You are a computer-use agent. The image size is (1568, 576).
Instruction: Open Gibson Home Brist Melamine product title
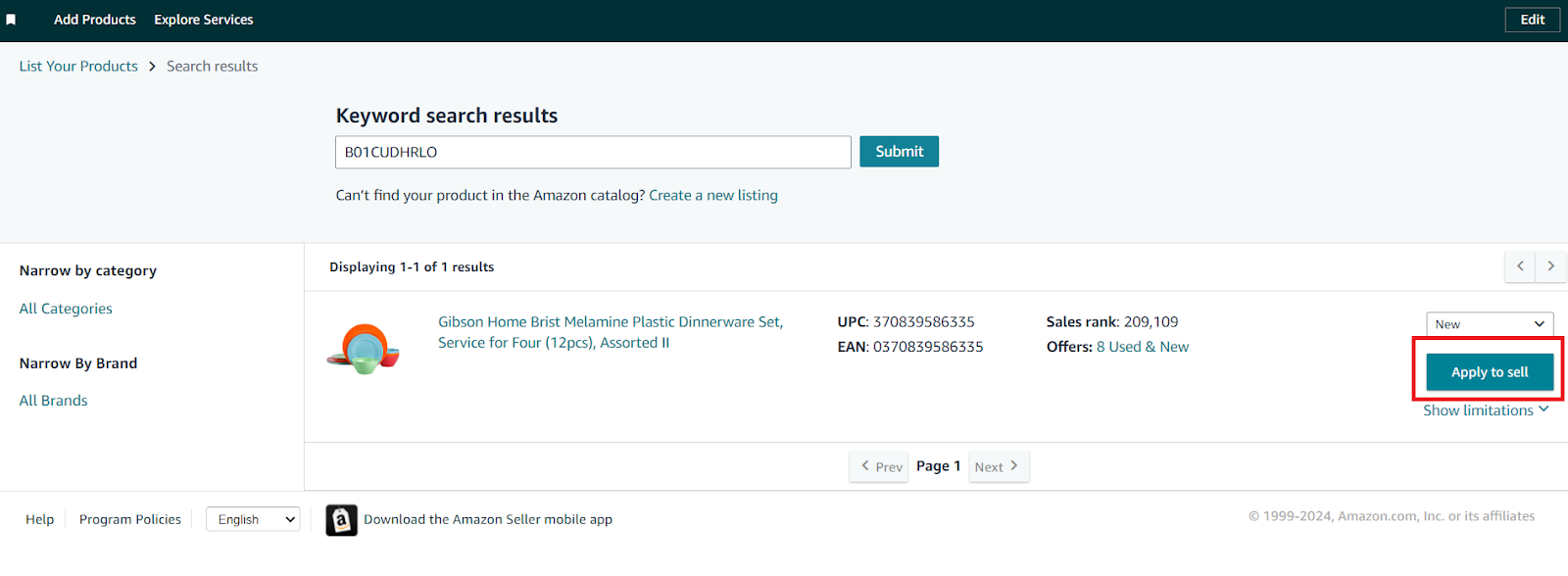click(x=611, y=332)
